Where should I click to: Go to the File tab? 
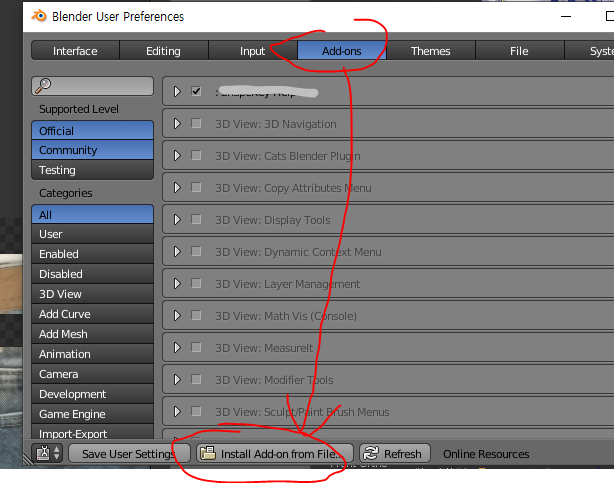pyautogui.click(x=519, y=51)
